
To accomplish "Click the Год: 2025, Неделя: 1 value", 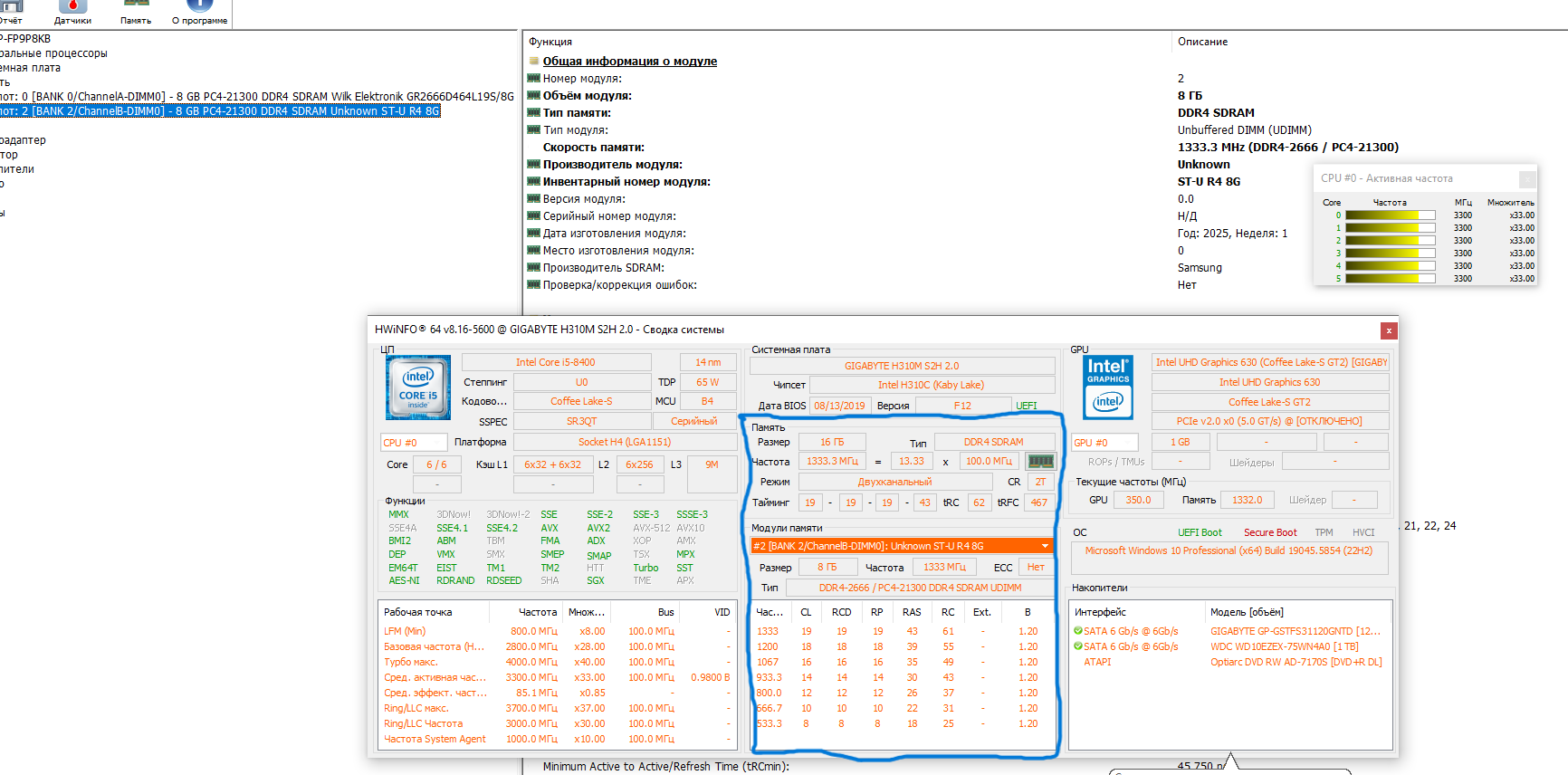I will (1232, 234).
